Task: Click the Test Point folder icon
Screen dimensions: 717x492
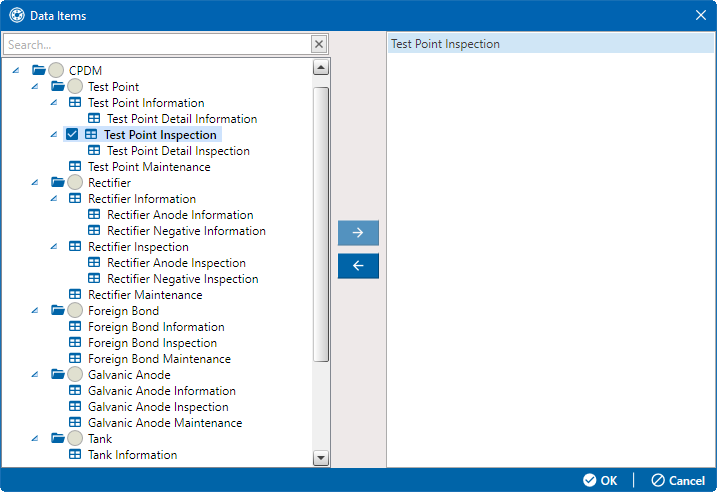Action: [58, 86]
